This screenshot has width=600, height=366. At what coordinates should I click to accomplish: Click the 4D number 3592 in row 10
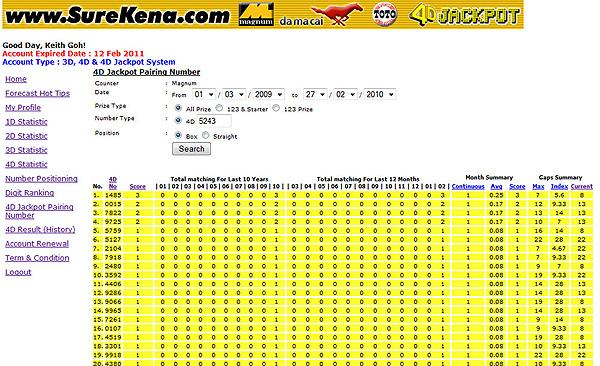[x=113, y=275]
